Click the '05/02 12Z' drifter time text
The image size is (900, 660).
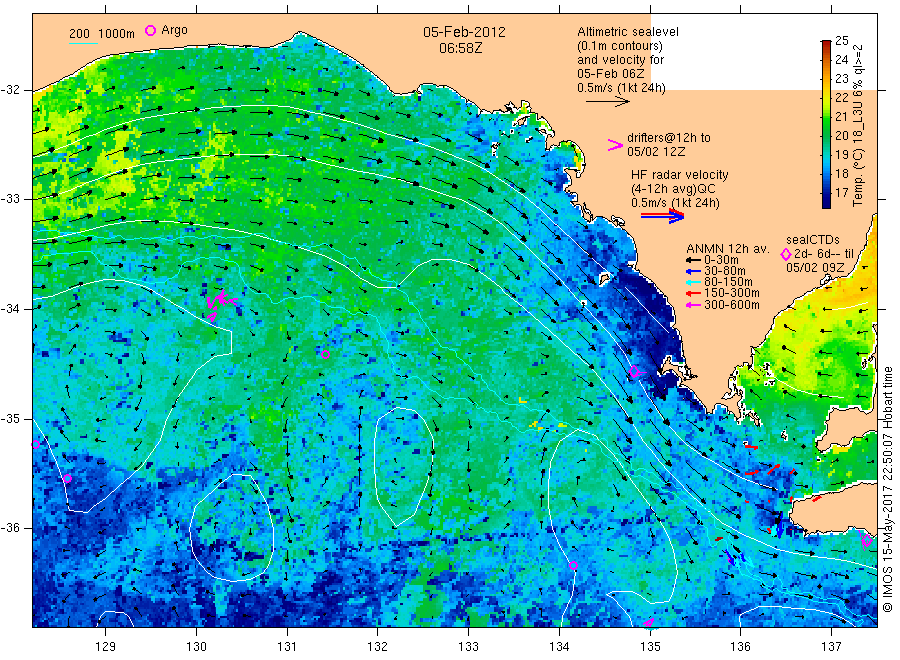(656, 152)
